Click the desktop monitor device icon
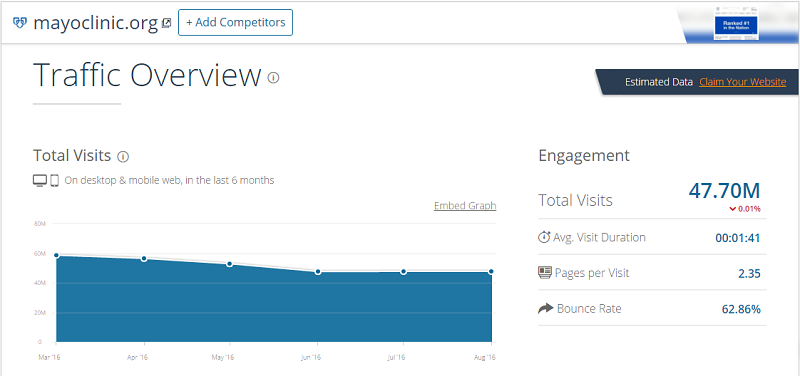This screenshot has height=376, width=800. [x=40, y=180]
